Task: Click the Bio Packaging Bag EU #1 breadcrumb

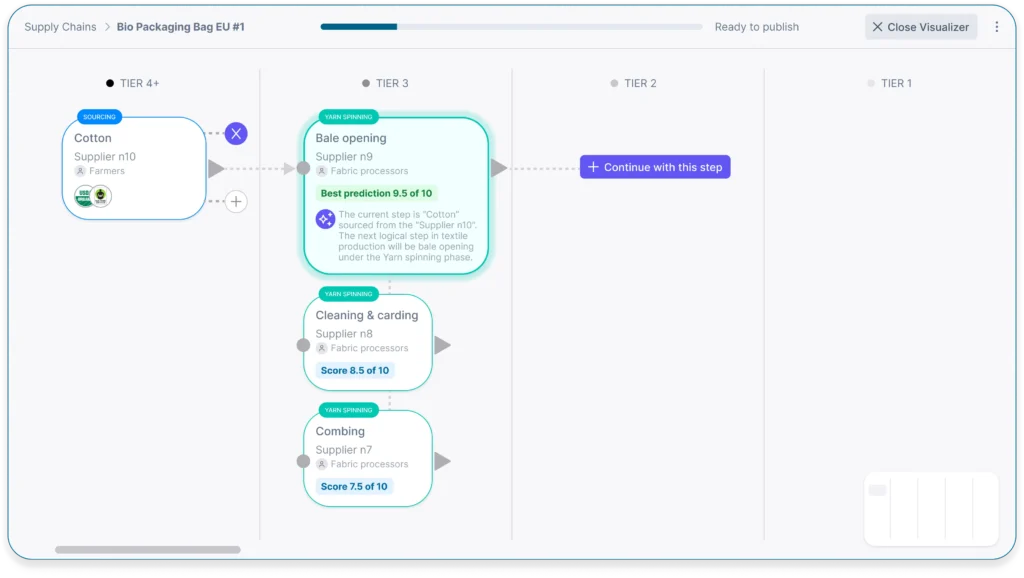Action: [x=180, y=27]
